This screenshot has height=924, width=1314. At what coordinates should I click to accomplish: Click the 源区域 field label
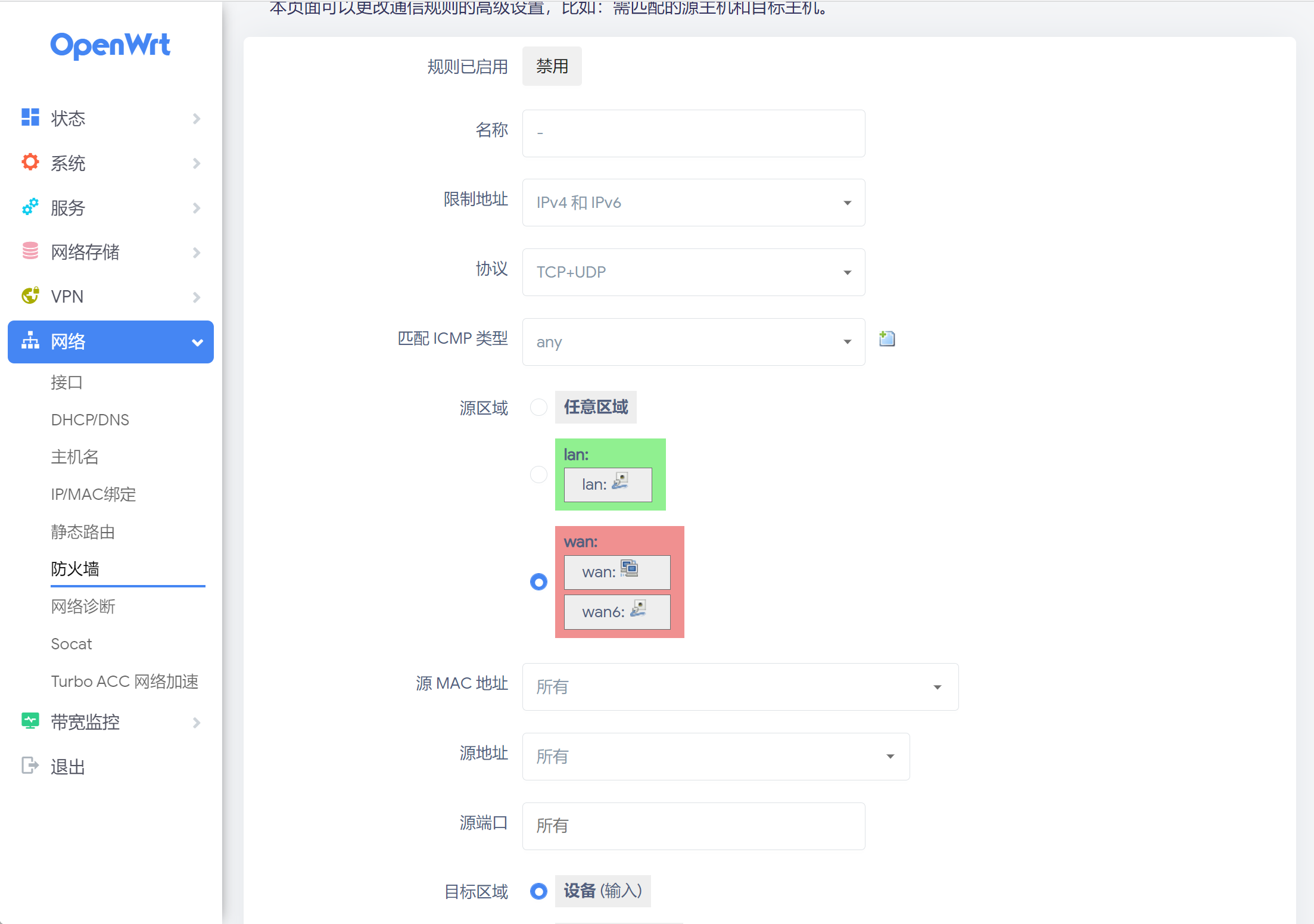(x=484, y=408)
